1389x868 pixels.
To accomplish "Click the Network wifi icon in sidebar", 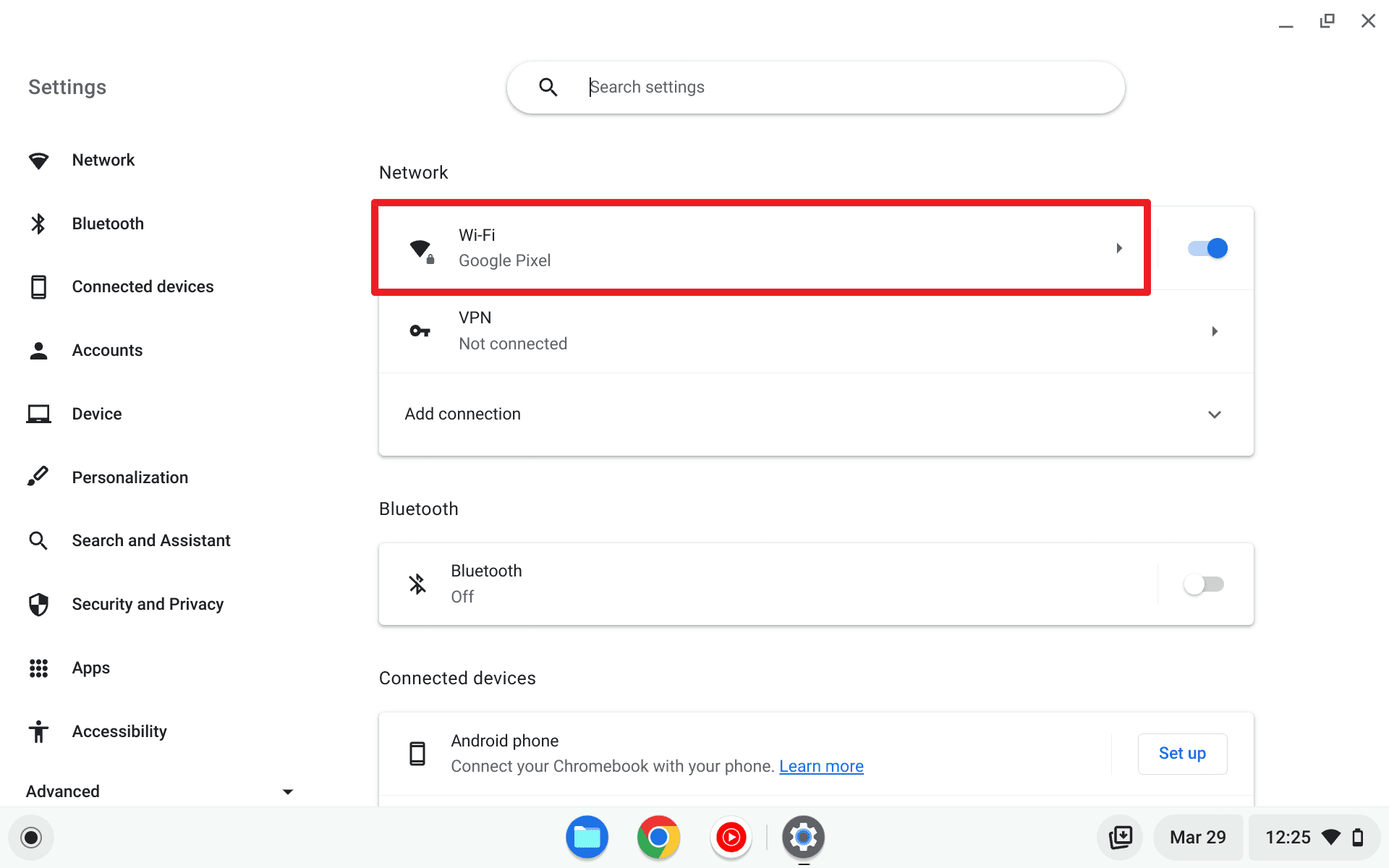I will pyautogui.click(x=38, y=161).
